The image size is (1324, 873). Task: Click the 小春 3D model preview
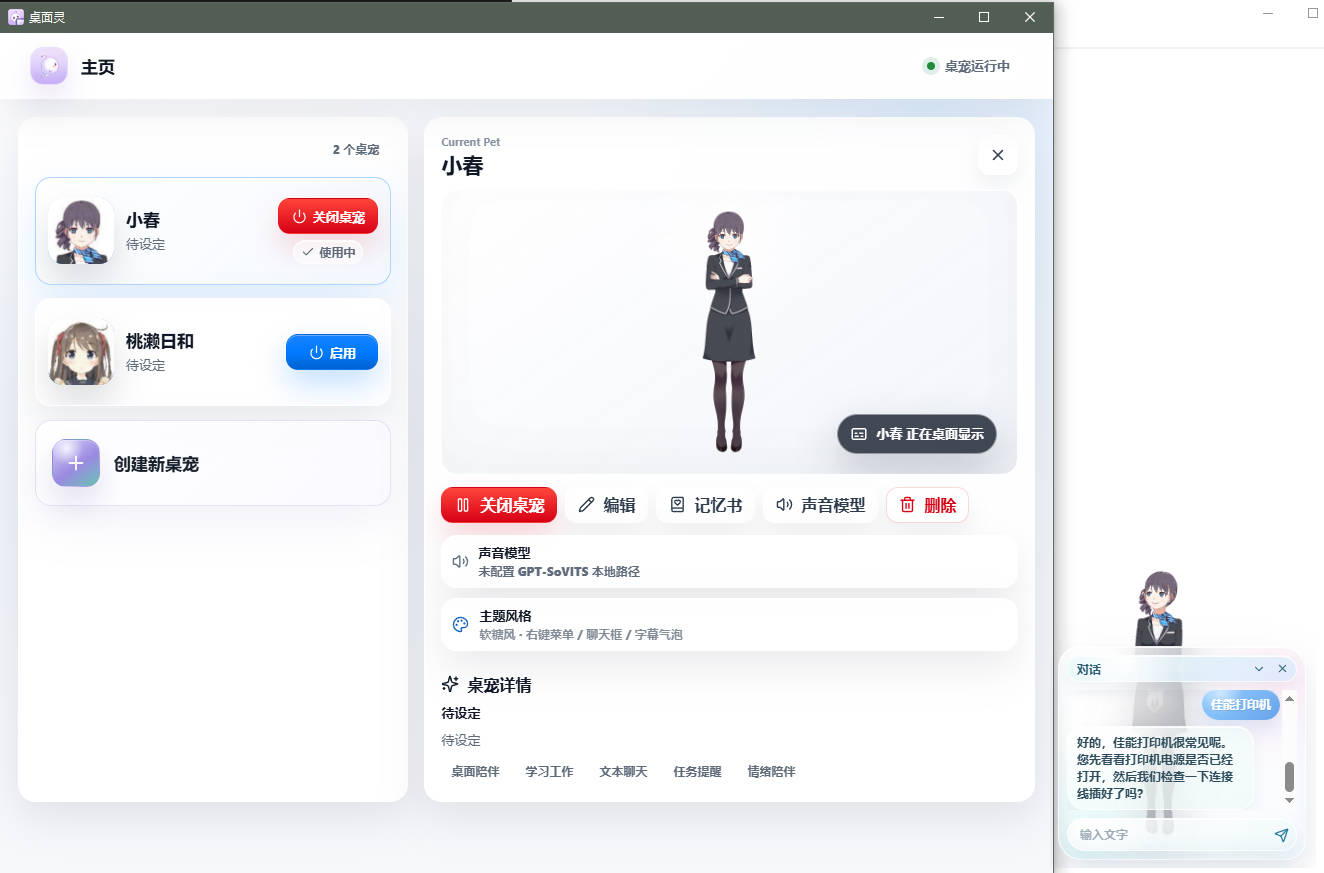[x=729, y=332]
